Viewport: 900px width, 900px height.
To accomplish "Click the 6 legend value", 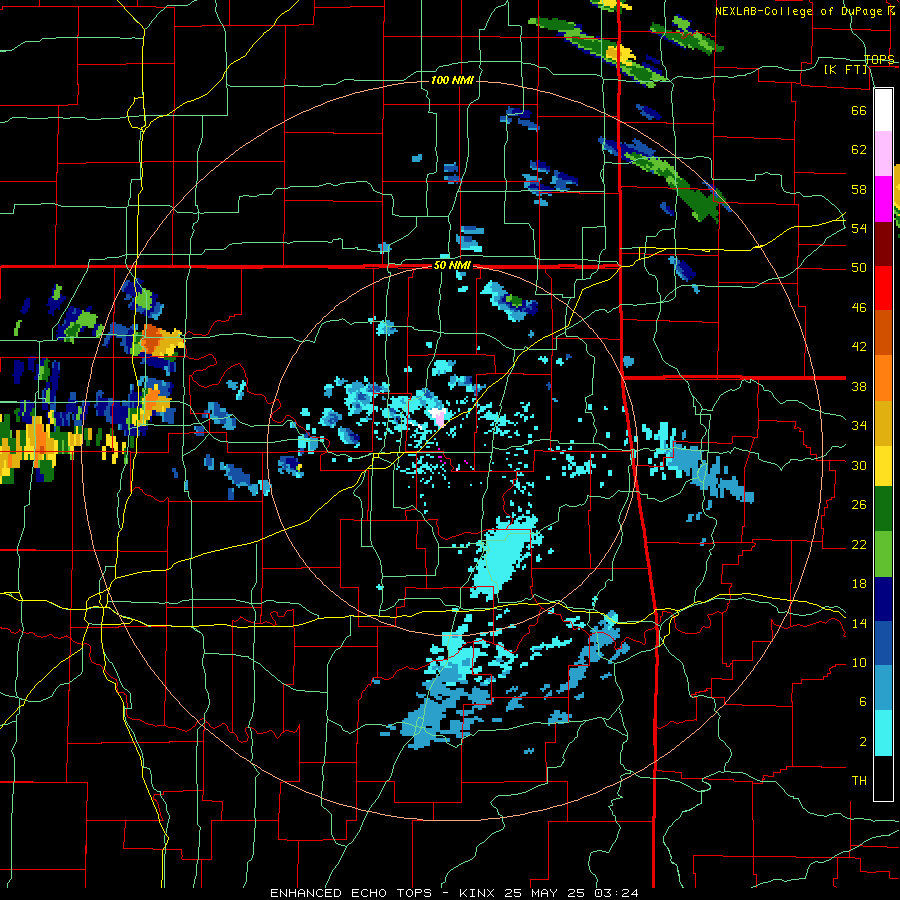I will [x=863, y=702].
